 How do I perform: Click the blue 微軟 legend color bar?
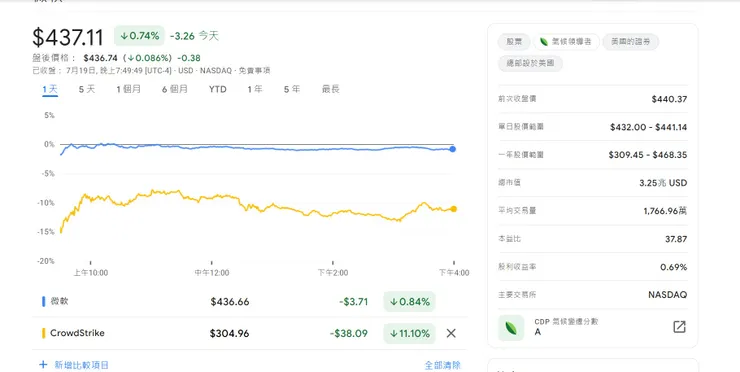coord(43,301)
